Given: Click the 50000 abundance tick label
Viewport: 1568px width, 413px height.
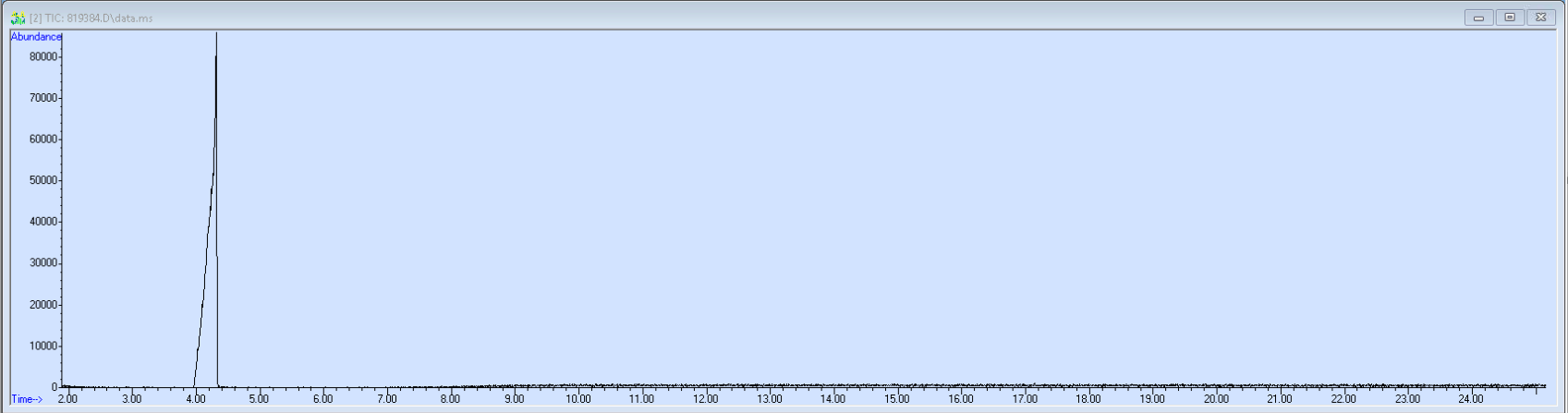Looking at the screenshot, I should (43, 180).
